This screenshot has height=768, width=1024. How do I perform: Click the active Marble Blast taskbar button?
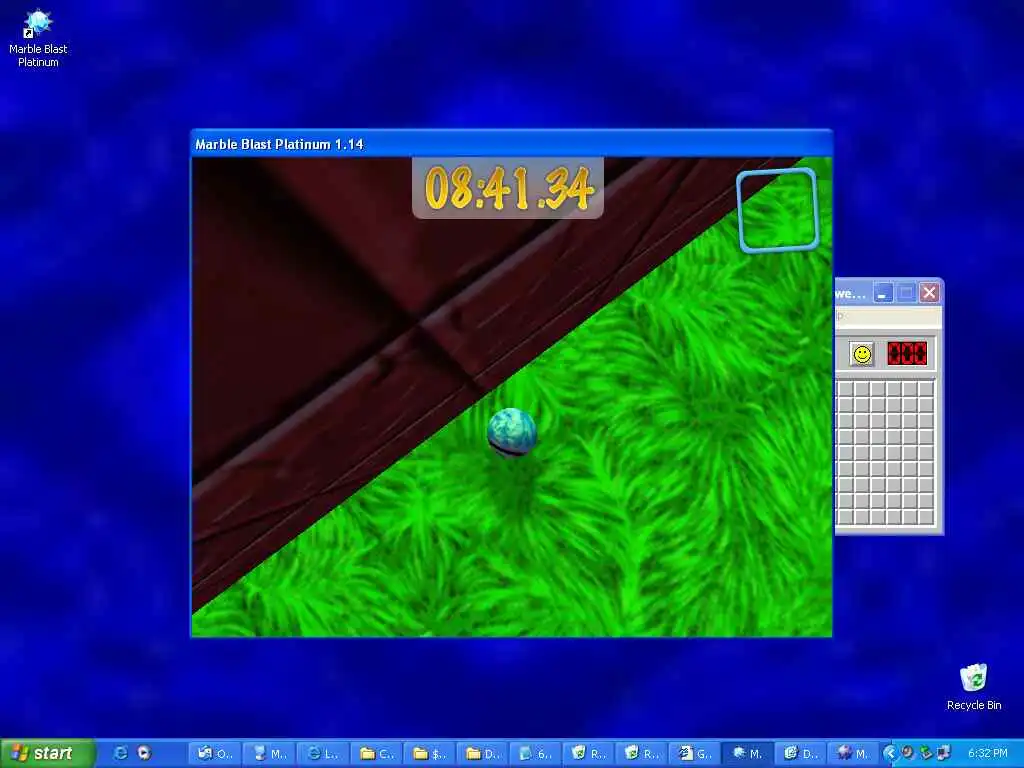point(748,754)
